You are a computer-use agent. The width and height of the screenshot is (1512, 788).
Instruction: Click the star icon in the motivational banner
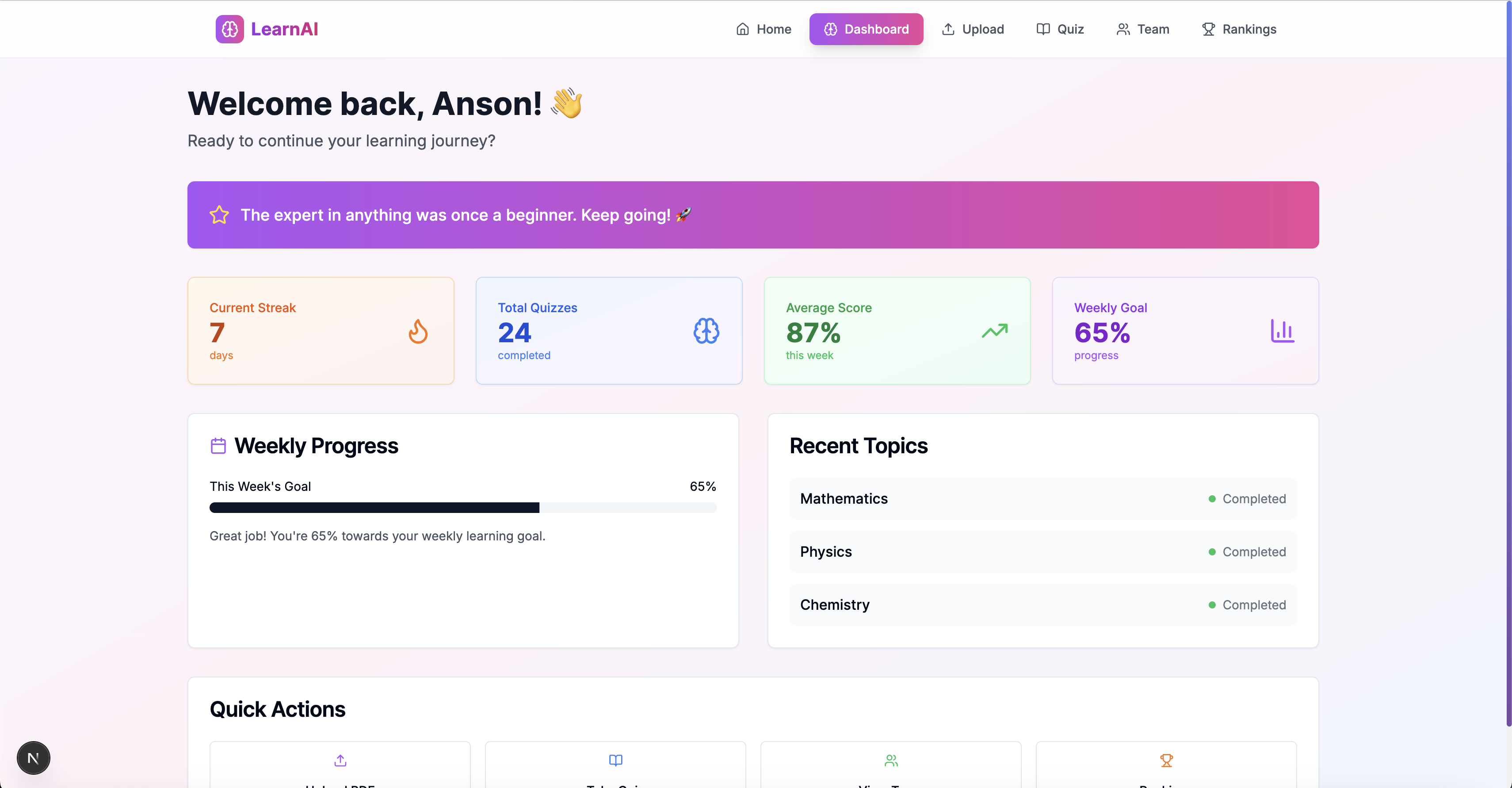(219, 215)
